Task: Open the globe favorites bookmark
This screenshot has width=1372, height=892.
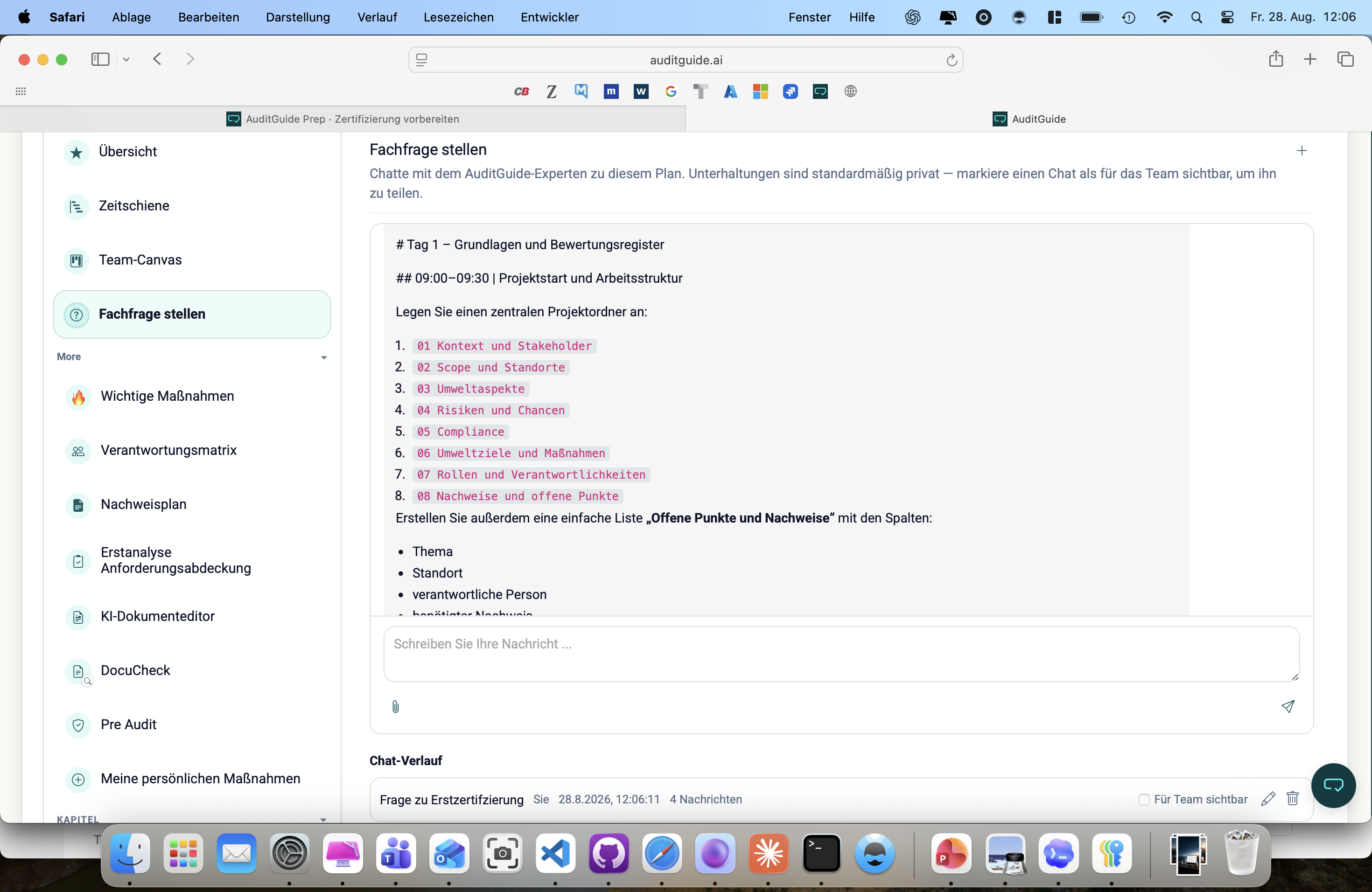Action: [x=850, y=91]
